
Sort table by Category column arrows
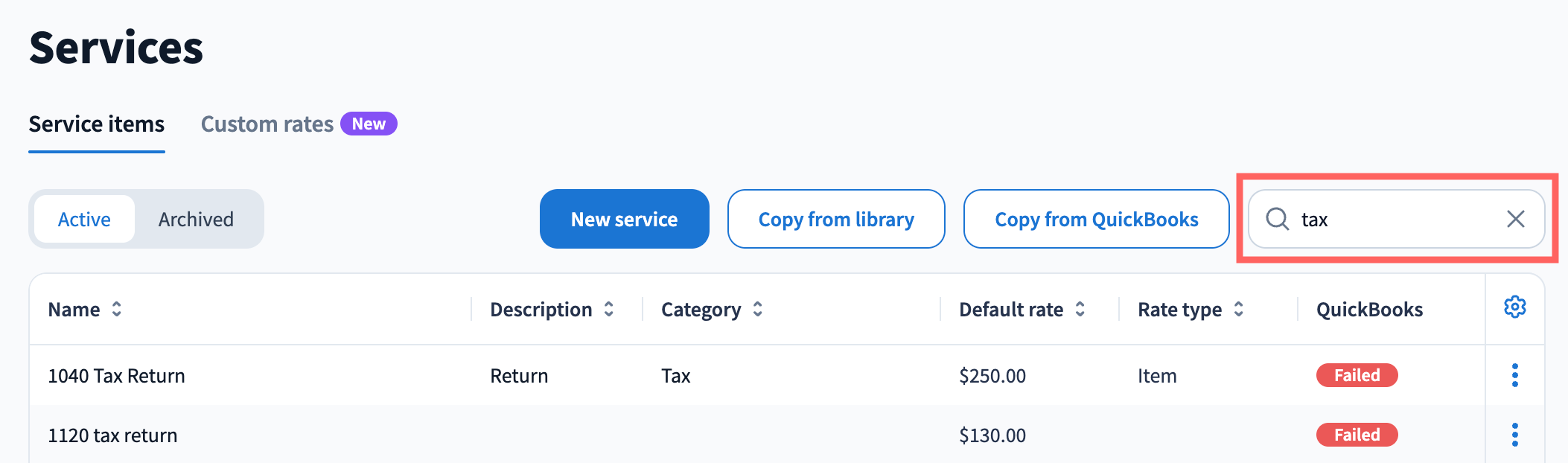(757, 309)
